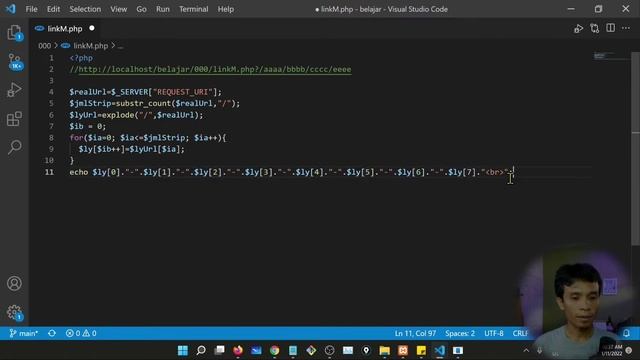Open Google Chrome from the taskbar
The width and height of the screenshot is (640, 360).
click(275, 350)
